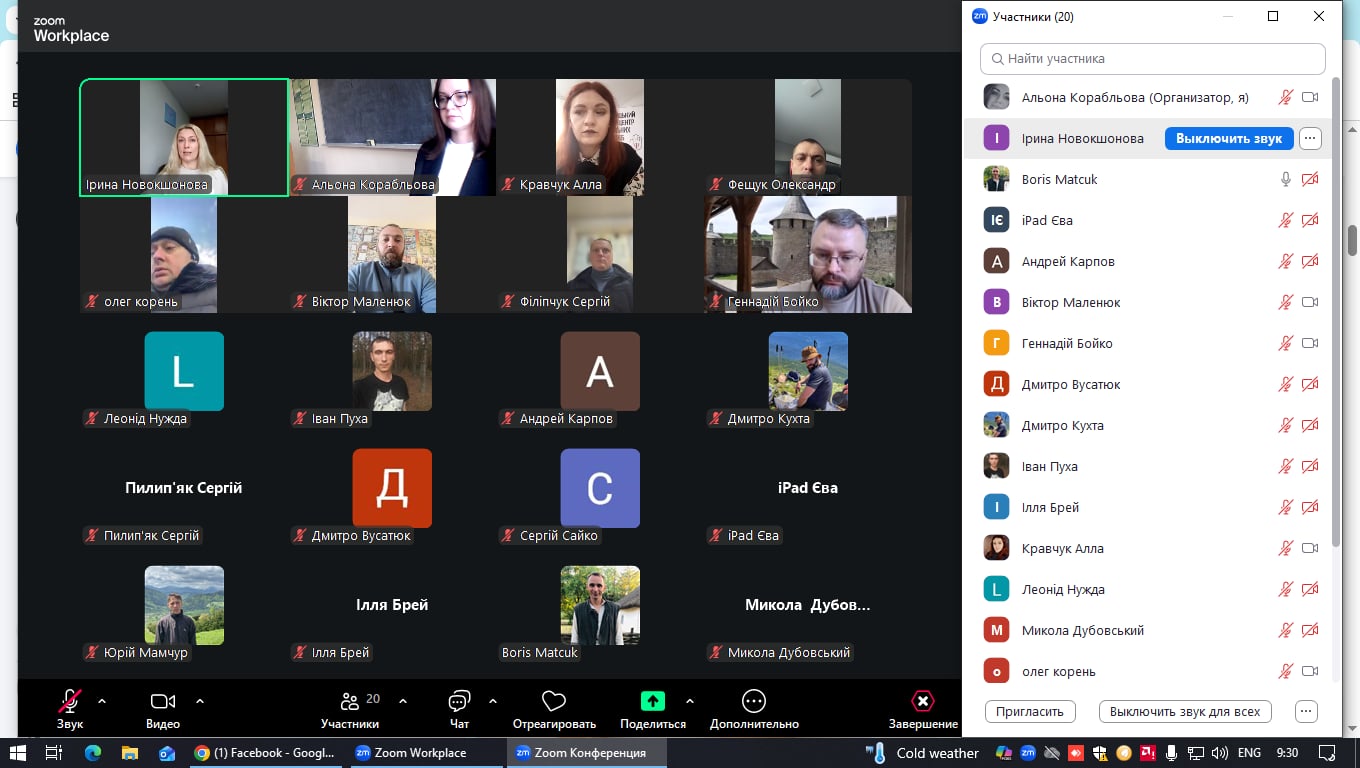The image size is (1360, 768).
Task: Toggle the camera icon for Альона Корабльова in list
Action: coord(1310,98)
